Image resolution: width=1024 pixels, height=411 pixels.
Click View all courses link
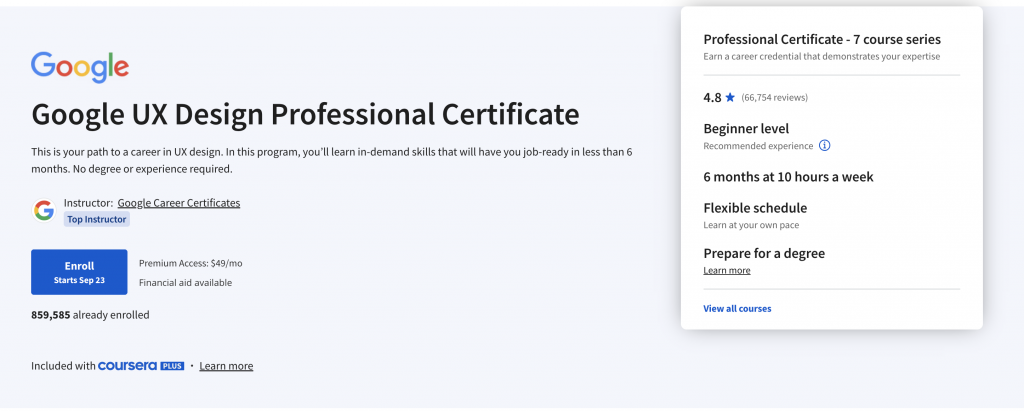pyautogui.click(x=737, y=308)
